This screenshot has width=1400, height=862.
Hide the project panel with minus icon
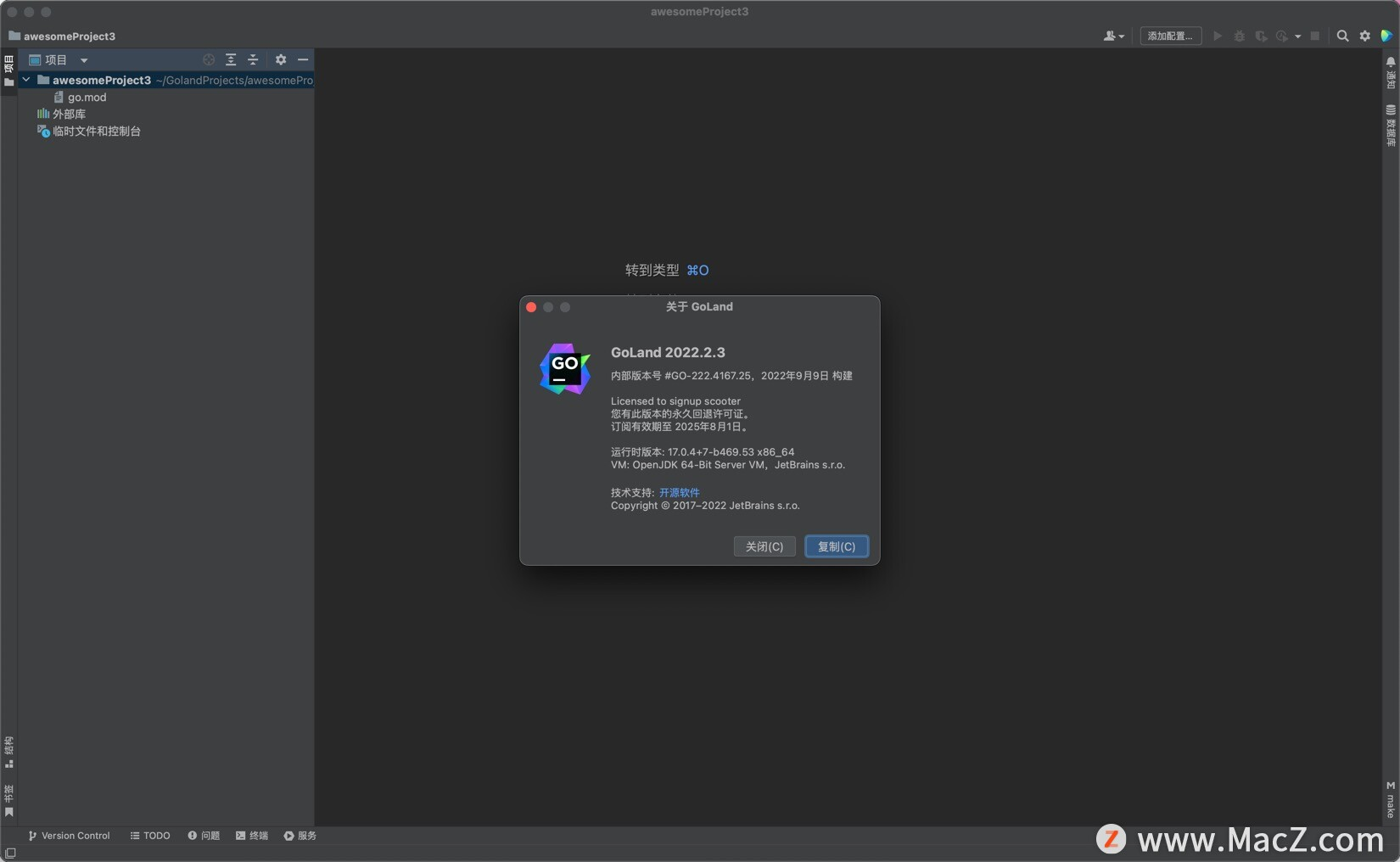click(303, 59)
